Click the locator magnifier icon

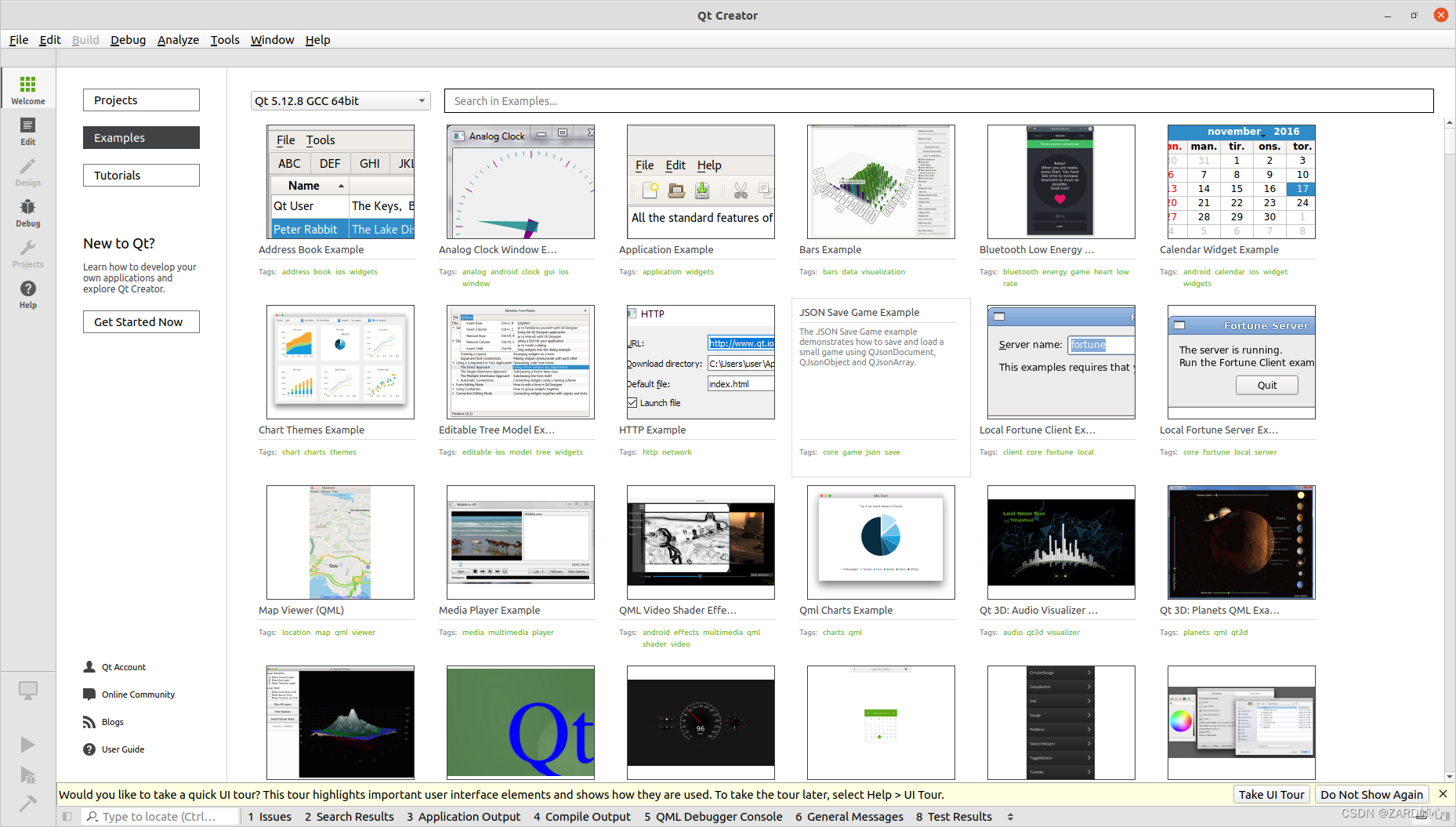pos(92,816)
